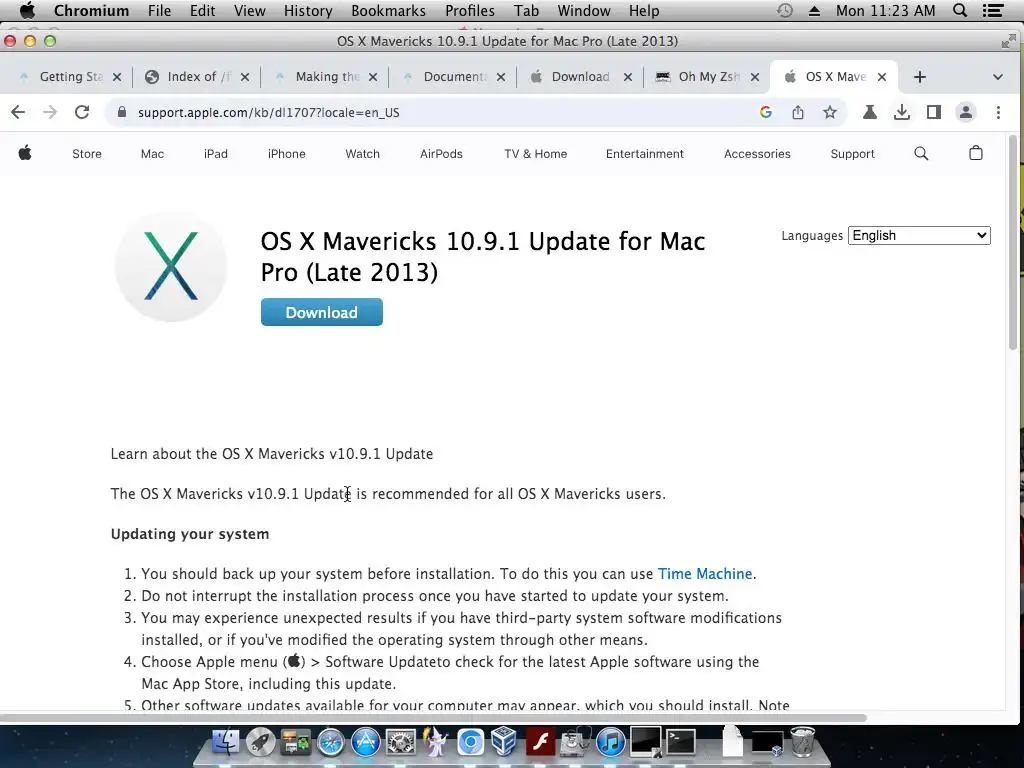Open System Preferences from the Dock
Screen dimensions: 1024x768
tap(400, 743)
